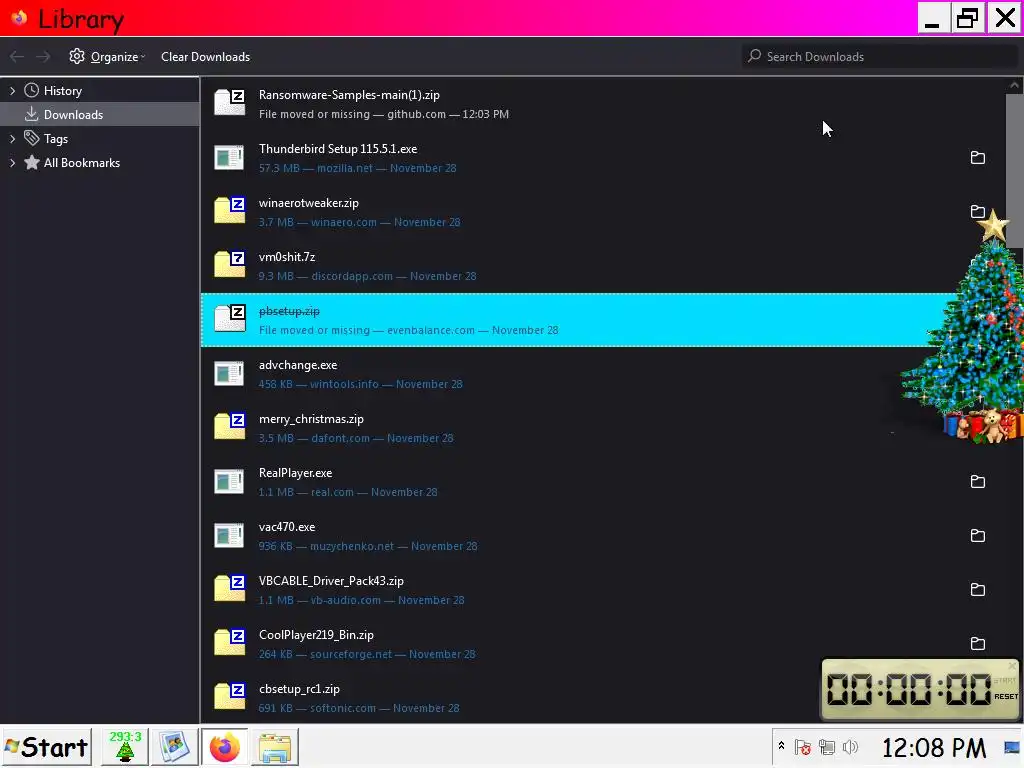This screenshot has width=1024, height=768.
Task: Show hidden system tray icons
Action: 781,746
